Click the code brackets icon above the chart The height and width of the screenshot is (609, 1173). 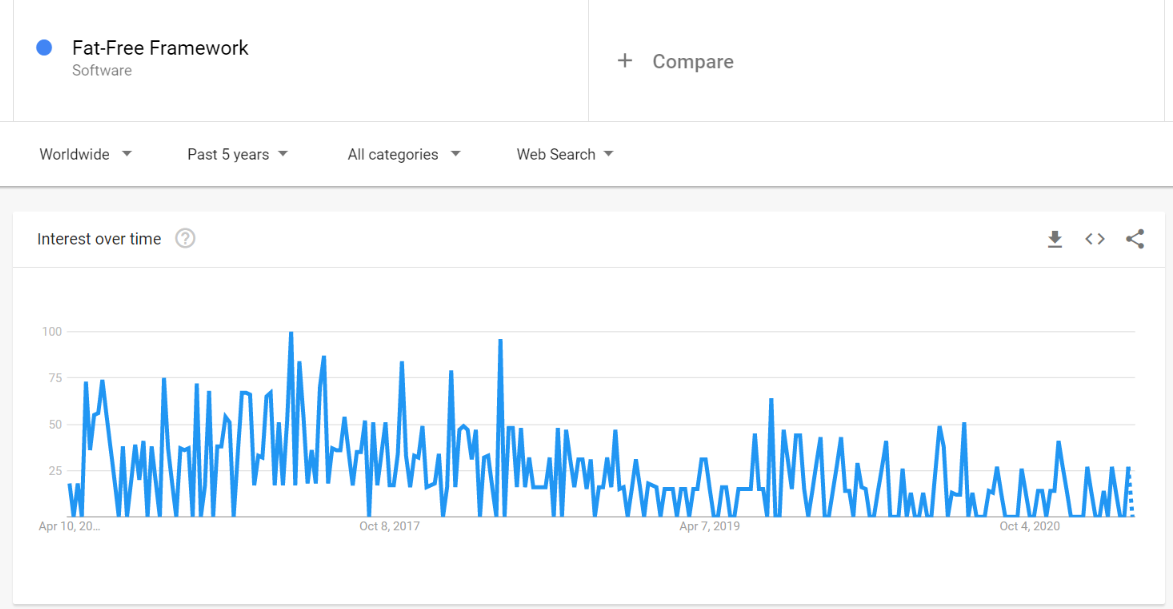pyautogui.click(x=1094, y=239)
